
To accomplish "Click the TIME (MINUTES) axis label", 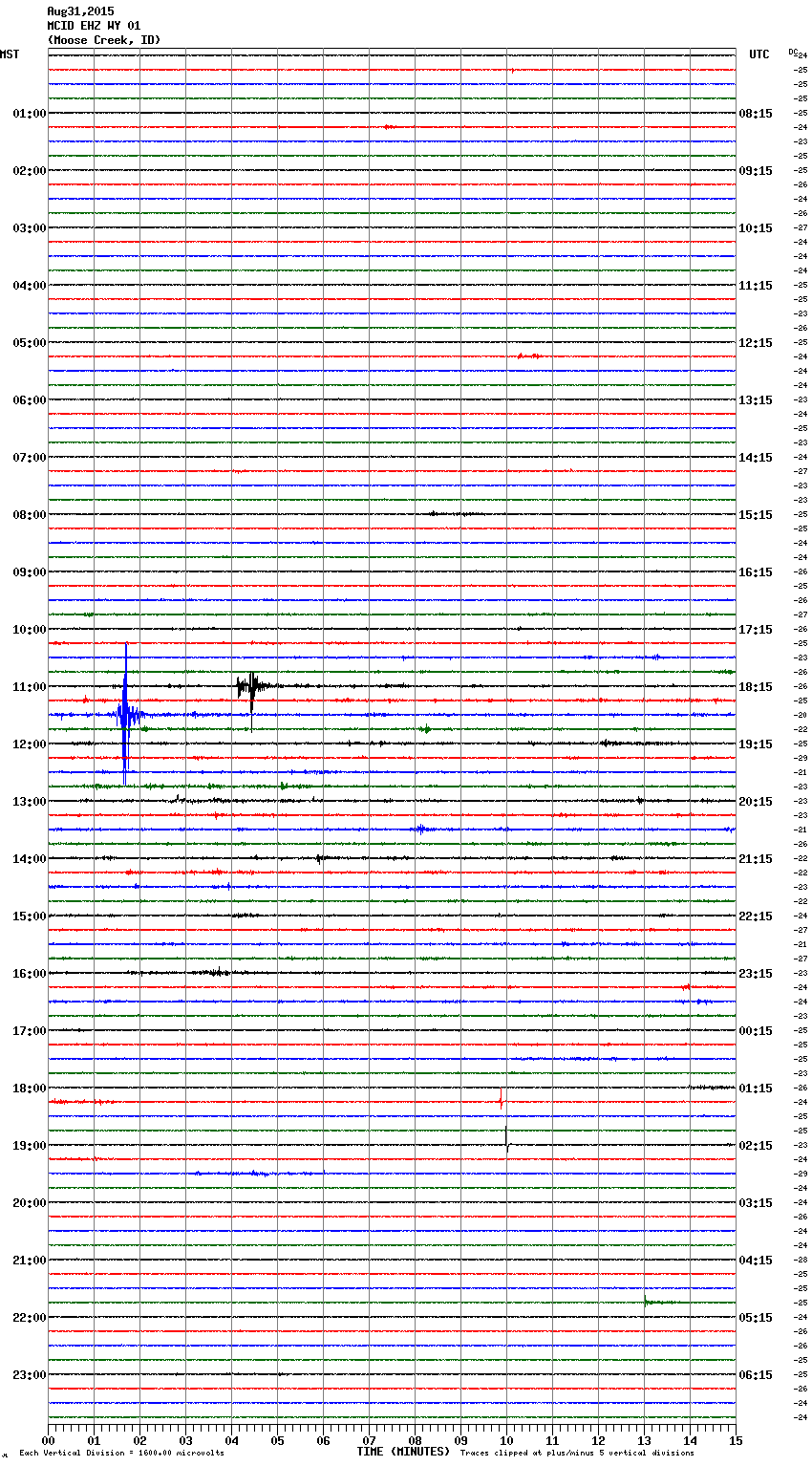I will (x=403, y=1452).
